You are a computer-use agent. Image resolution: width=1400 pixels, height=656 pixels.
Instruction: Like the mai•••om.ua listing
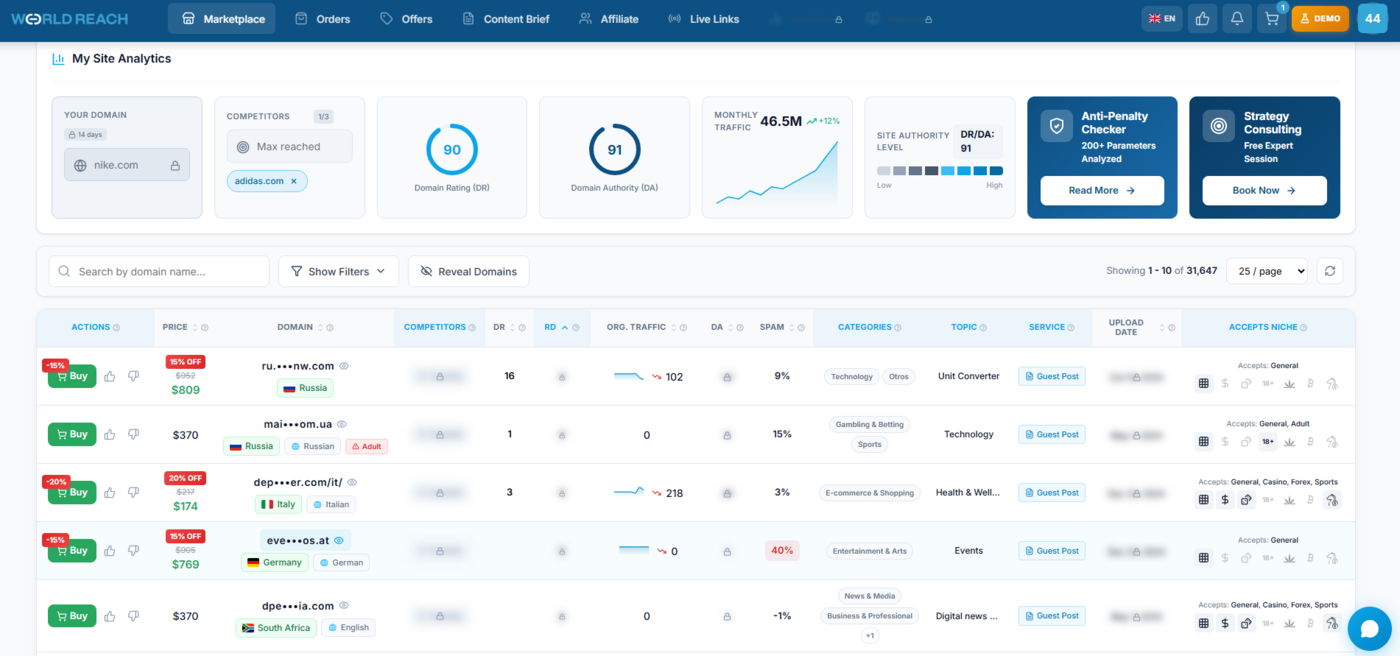point(110,434)
